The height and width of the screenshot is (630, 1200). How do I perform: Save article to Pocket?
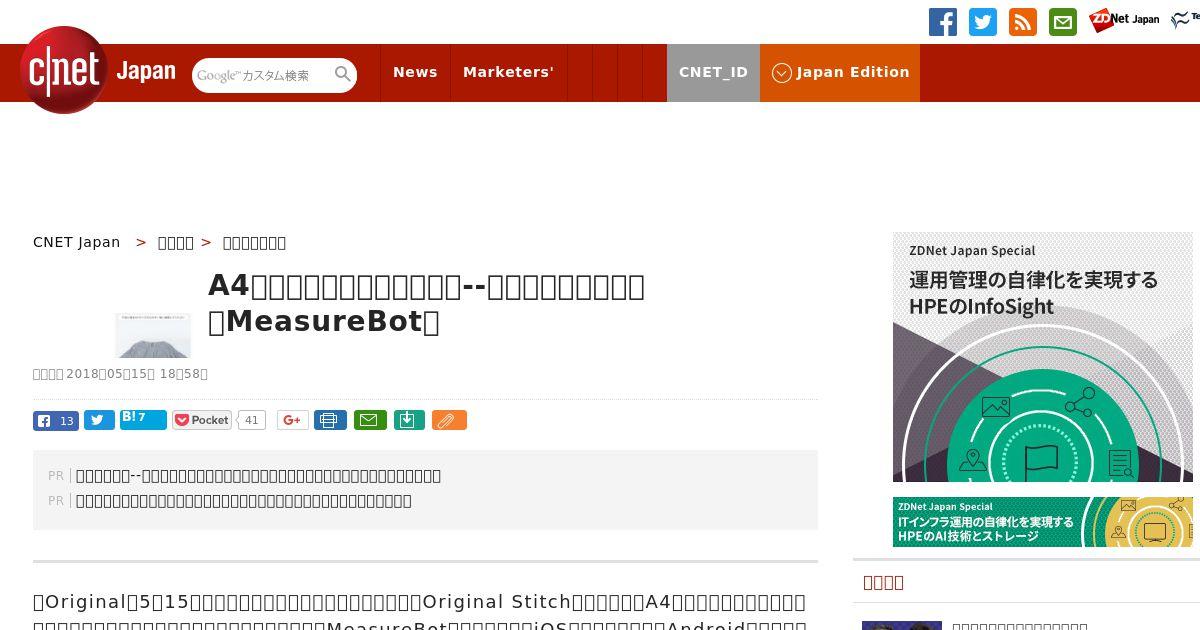202,420
